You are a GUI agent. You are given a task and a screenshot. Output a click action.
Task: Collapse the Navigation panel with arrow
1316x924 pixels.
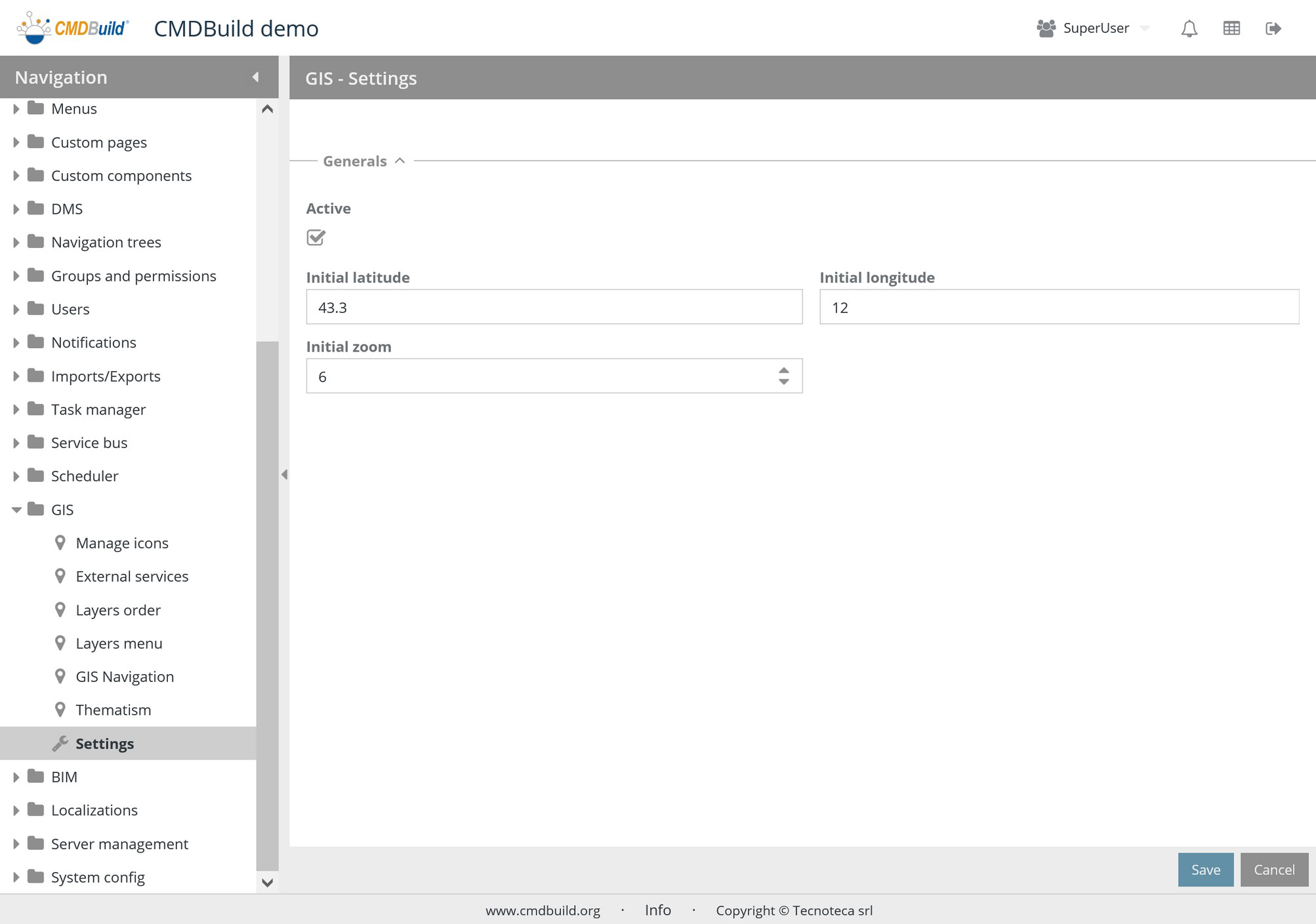(255, 77)
